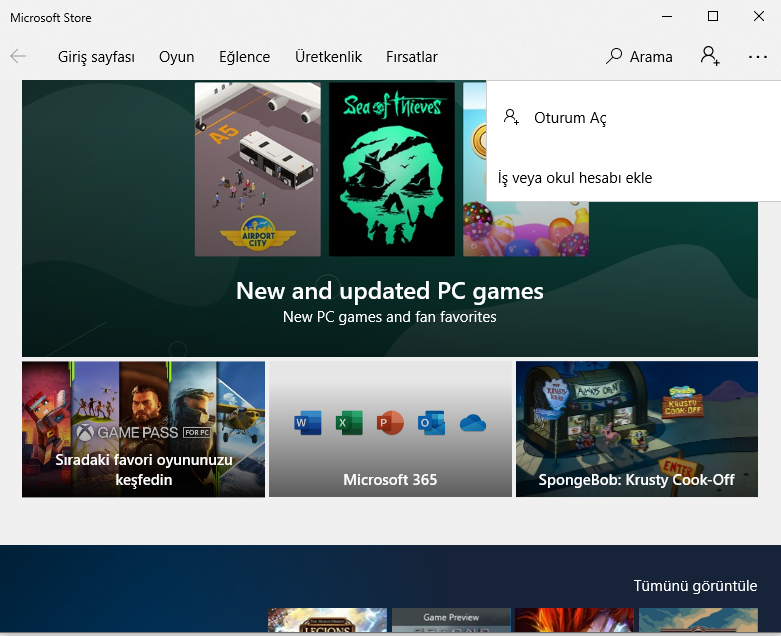Open the Üretkenlik tab

pos(328,57)
